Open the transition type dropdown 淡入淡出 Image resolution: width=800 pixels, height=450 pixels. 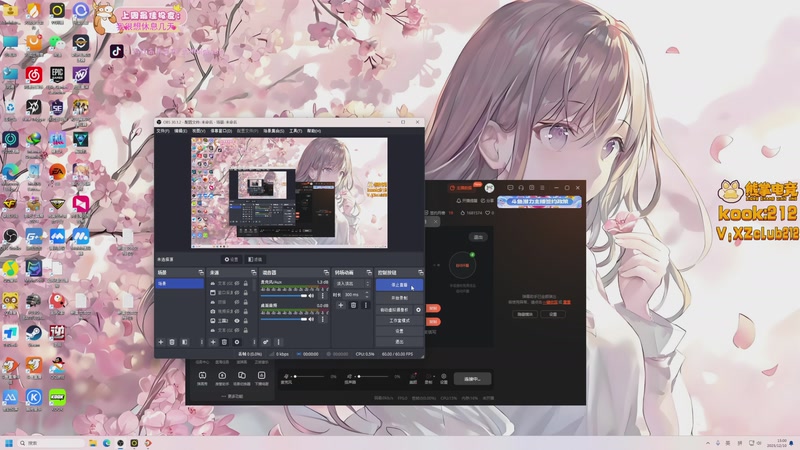click(x=352, y=284)
